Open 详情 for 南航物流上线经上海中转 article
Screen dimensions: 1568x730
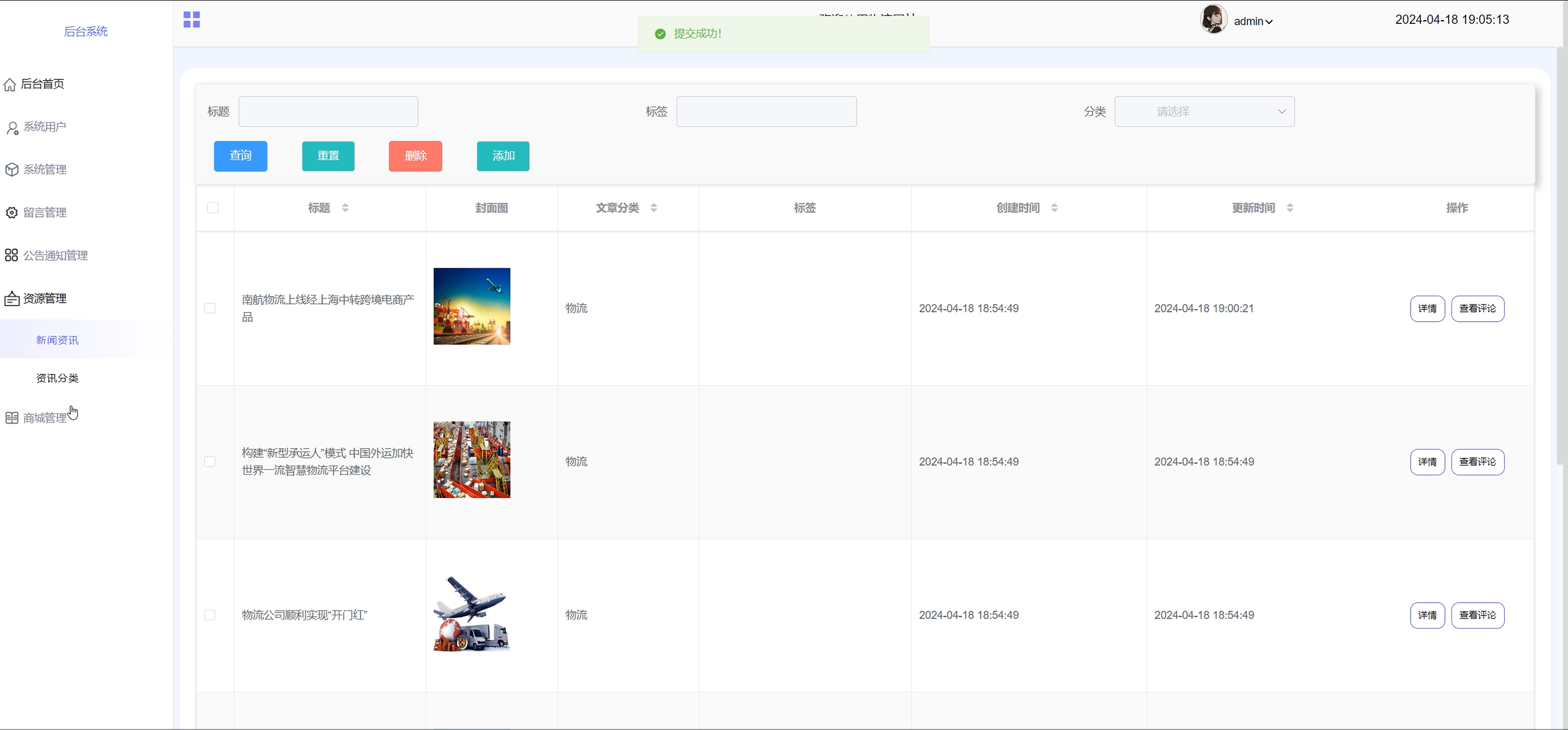pos(1428,309)
